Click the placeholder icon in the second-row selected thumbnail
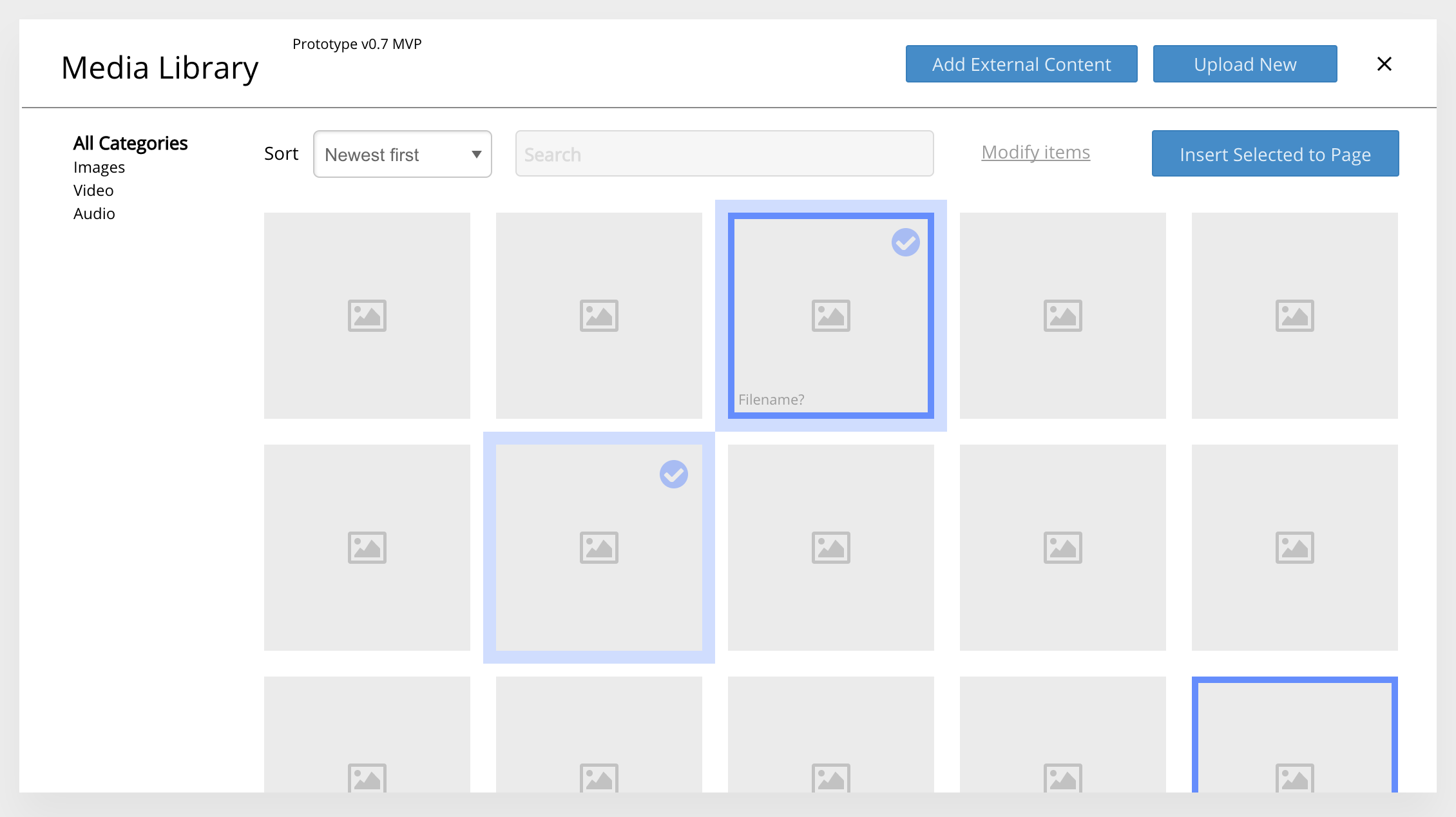Viewport: 1456px width, 817px height. click(x=599, y=547)
